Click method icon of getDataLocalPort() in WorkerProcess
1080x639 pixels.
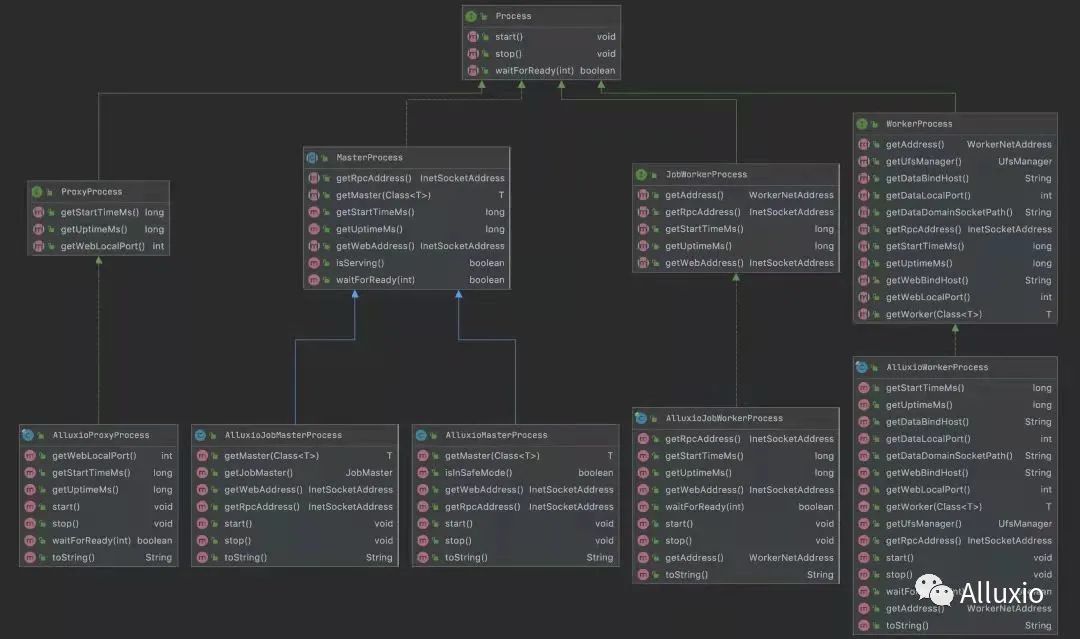pyautogui.click(x=864, y=196)
